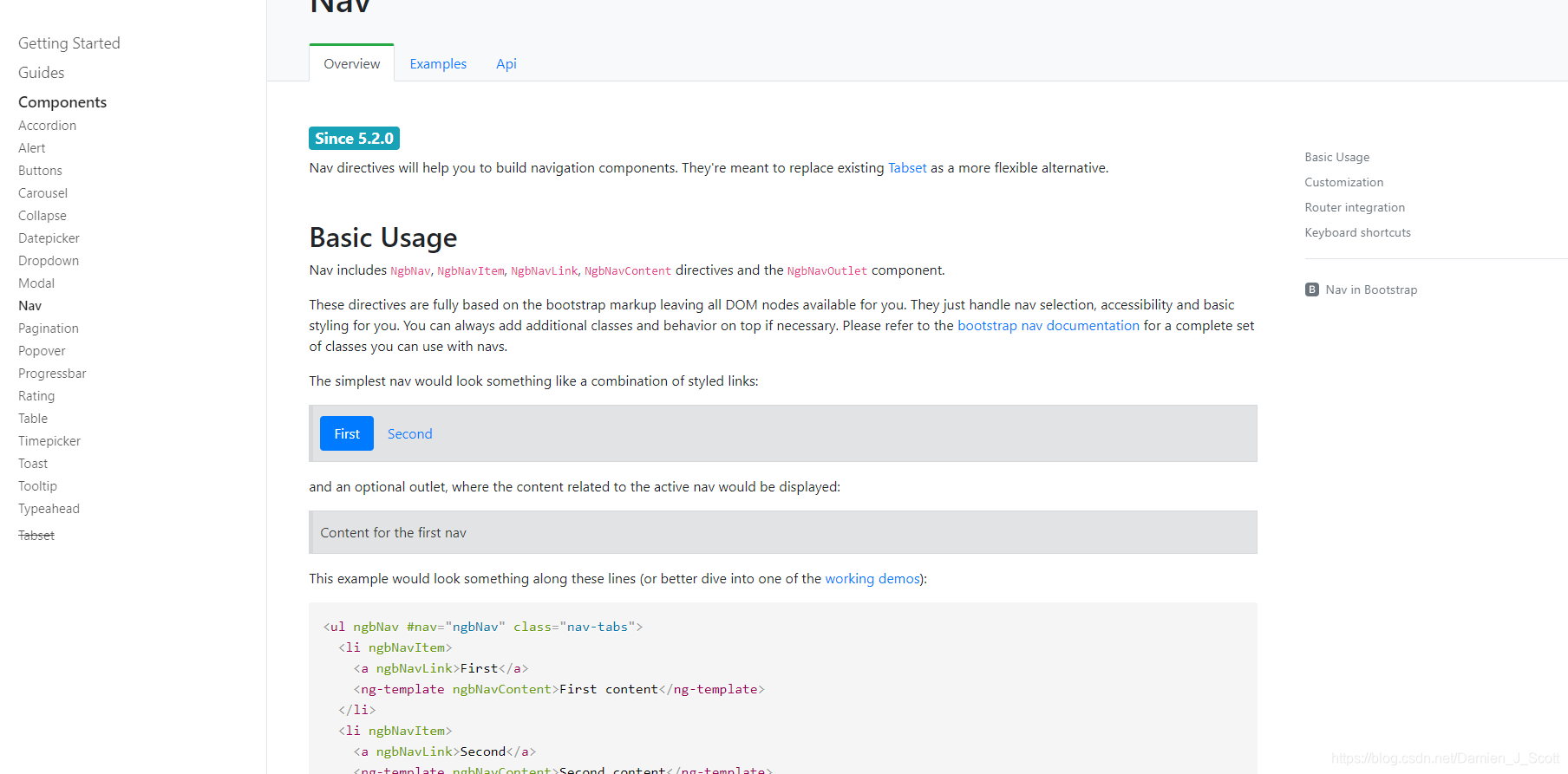This screenshot has height=774, width=1568.
Task: Click the first code line with nav-tabs
Action: tap(483, 627)
